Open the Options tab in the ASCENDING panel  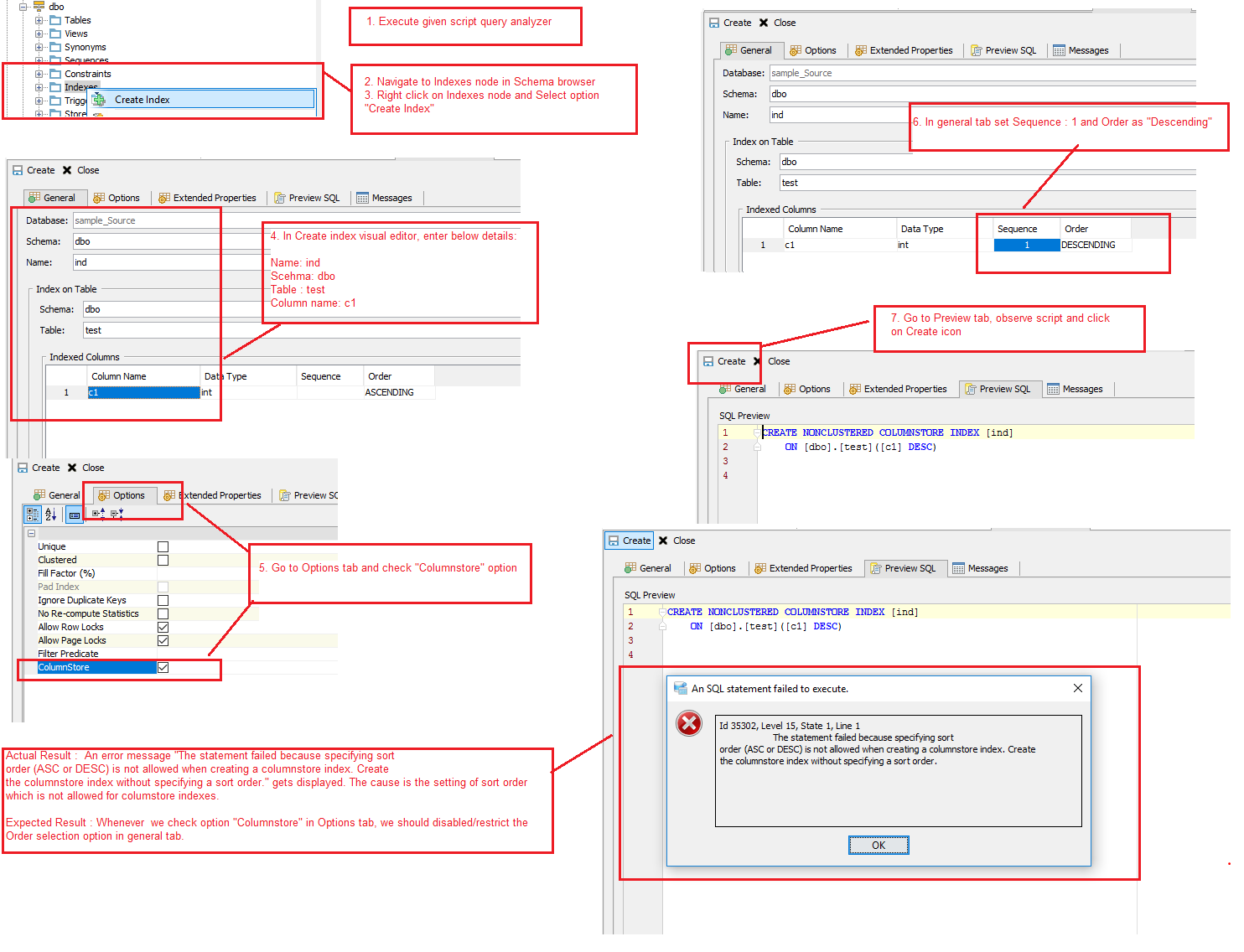117,198
